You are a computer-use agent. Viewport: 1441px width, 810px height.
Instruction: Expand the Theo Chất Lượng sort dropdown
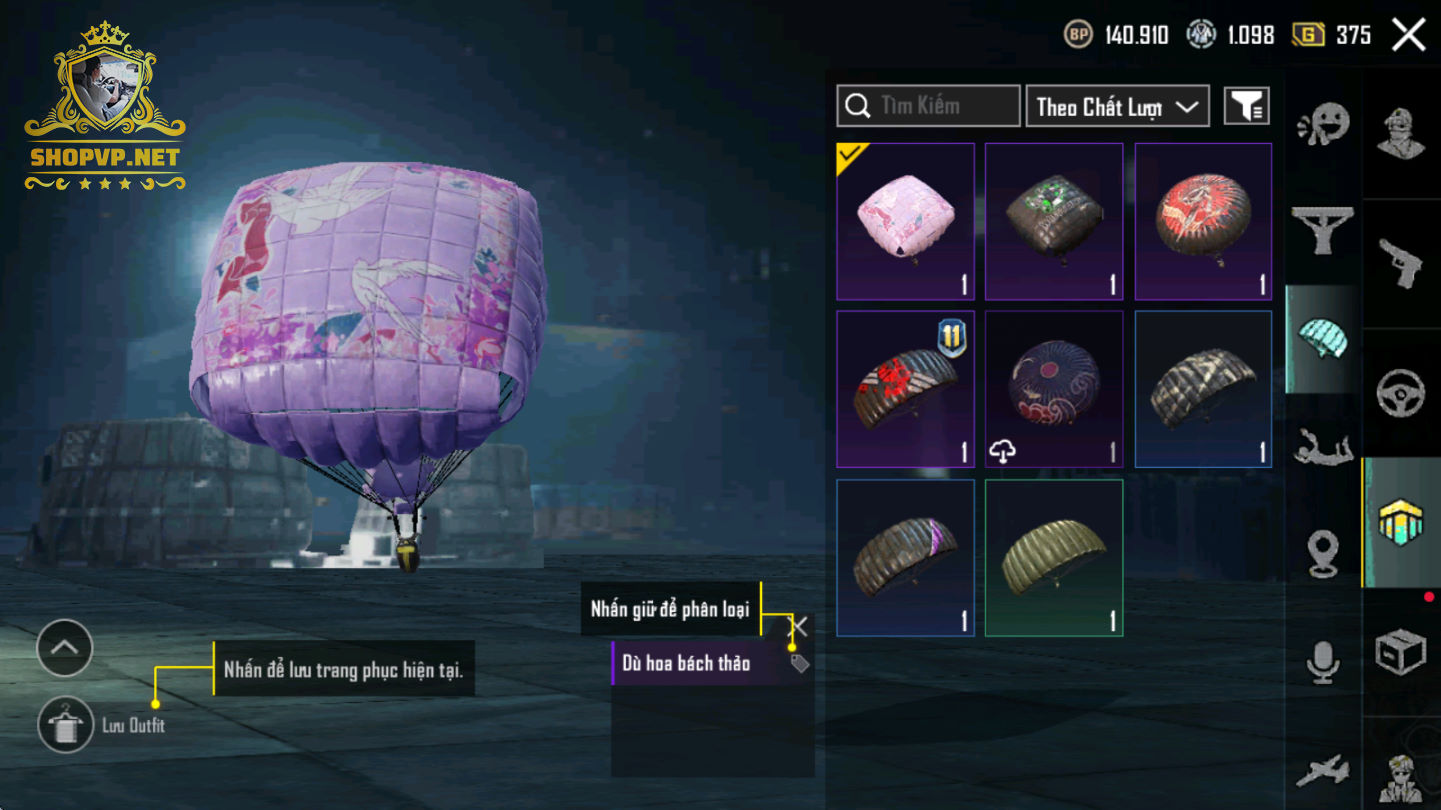click(x=1118, y=106)
